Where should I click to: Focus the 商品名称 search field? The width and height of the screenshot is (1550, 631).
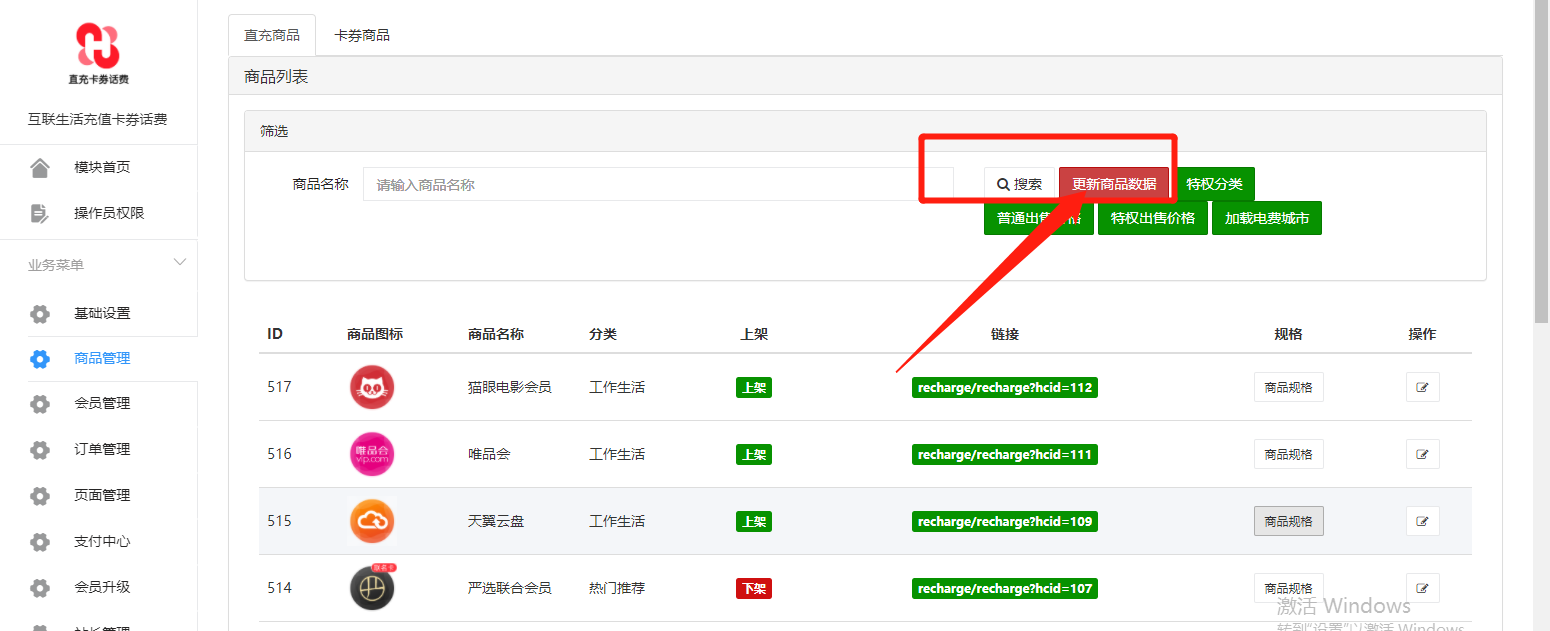point(658,184)
